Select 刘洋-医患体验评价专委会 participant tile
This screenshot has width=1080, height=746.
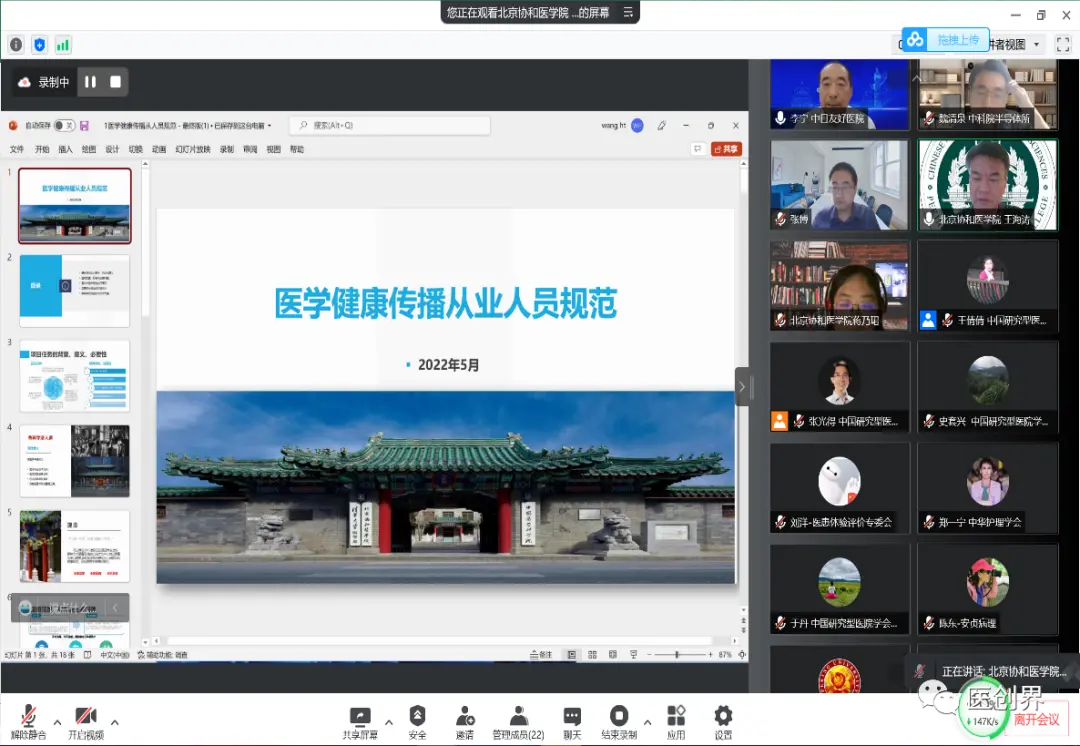click(x=840, y=488)
